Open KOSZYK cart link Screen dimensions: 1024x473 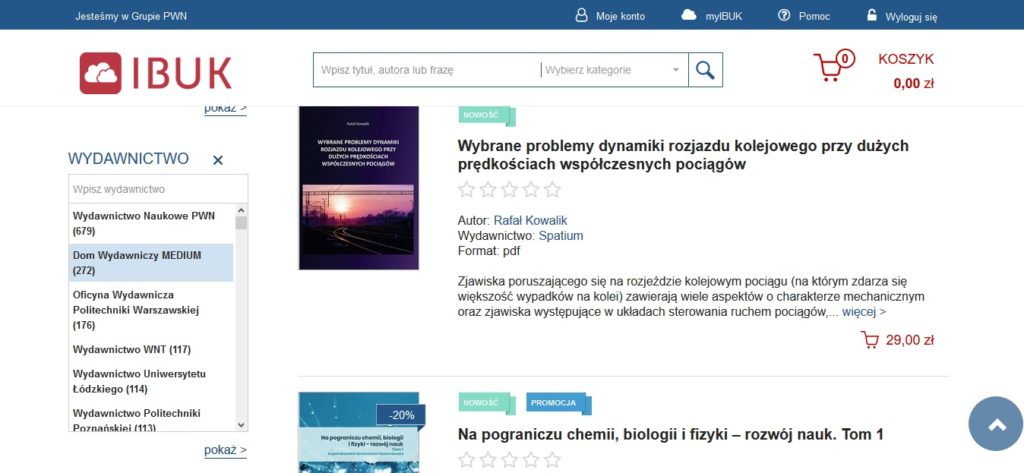[x=906, y=59]
